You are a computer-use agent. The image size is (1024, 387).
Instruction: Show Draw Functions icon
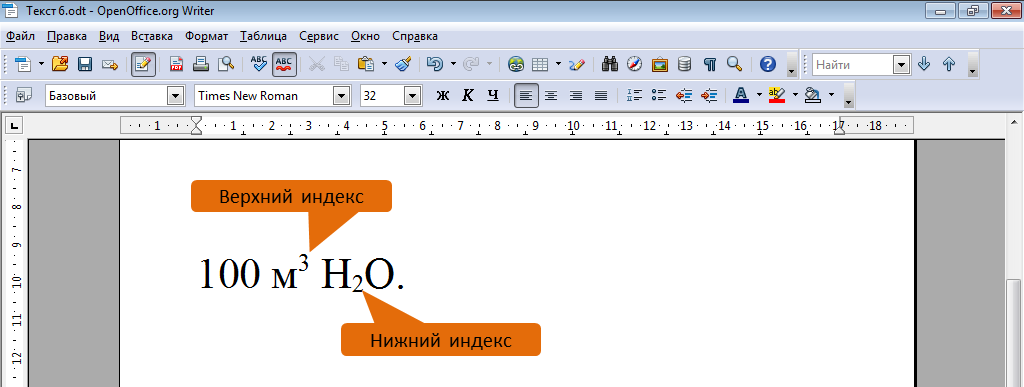point(577,64)
